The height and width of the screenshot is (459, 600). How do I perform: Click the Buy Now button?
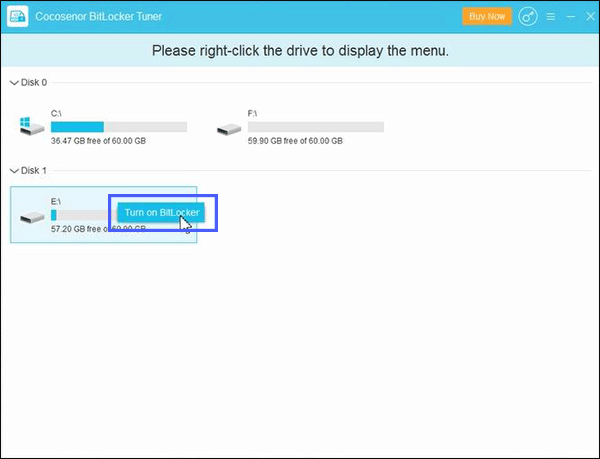[487, 16]
